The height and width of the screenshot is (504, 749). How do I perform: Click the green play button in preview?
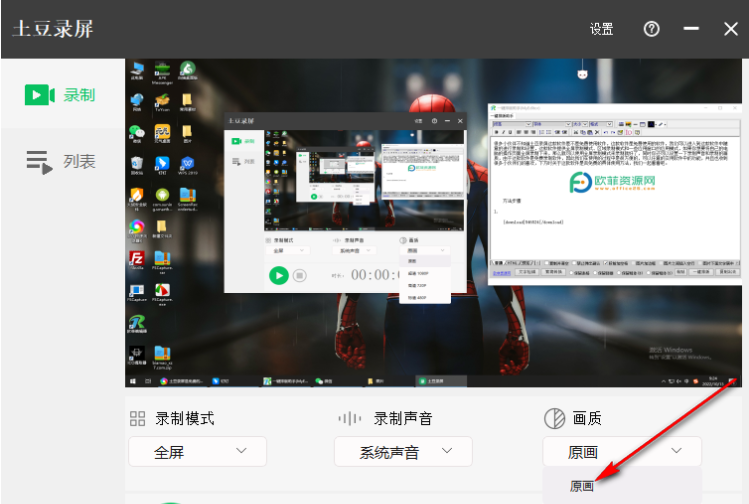(279, 275)
